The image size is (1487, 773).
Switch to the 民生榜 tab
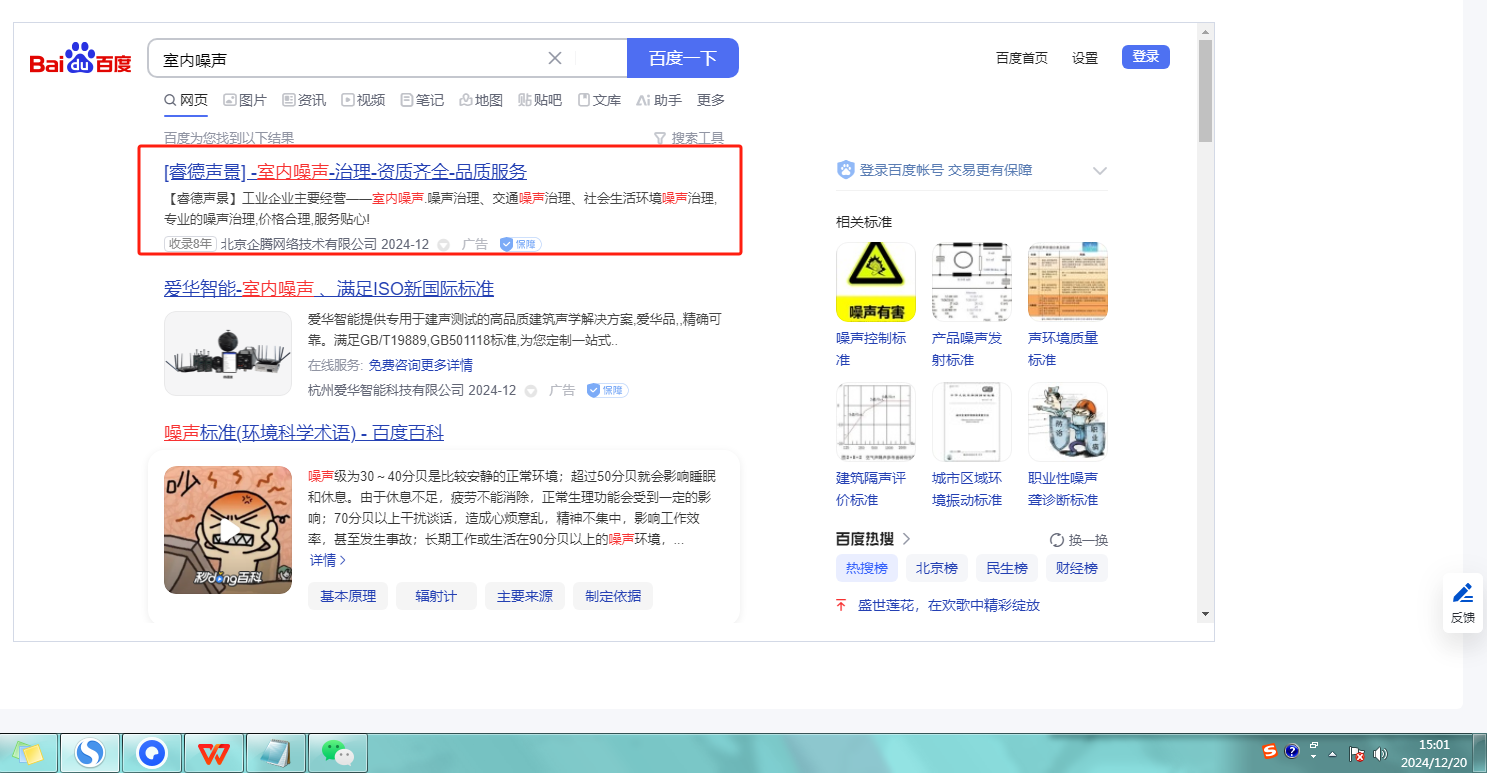[1007, 568]
